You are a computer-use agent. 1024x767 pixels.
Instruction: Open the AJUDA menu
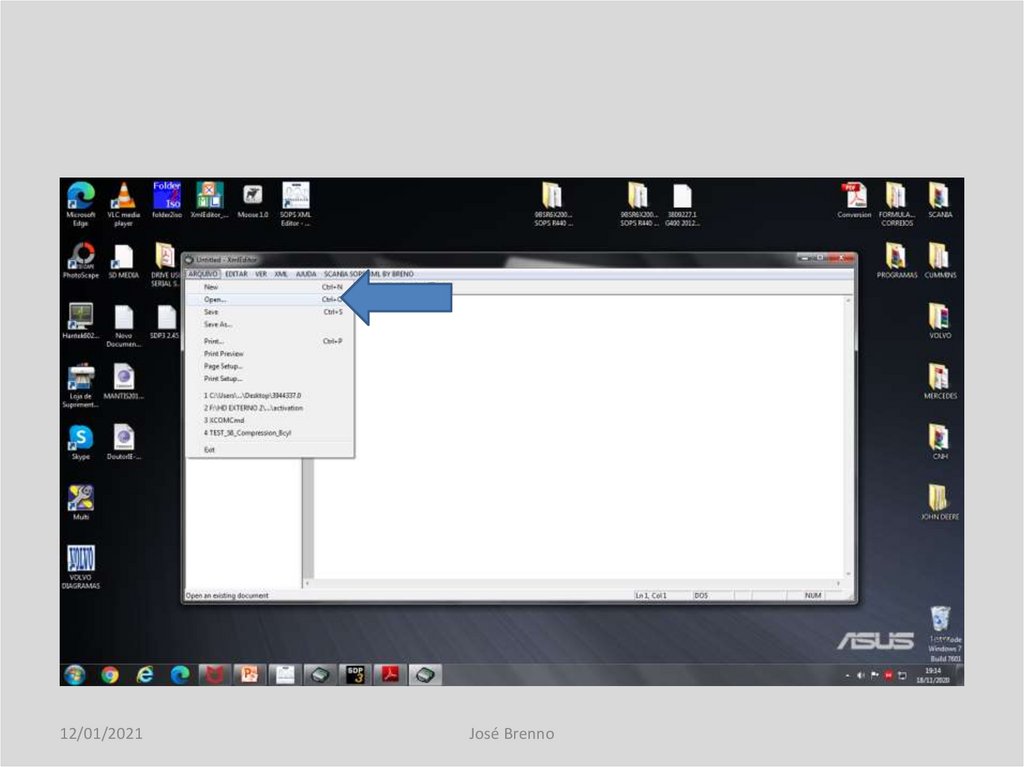click(306, 274)
